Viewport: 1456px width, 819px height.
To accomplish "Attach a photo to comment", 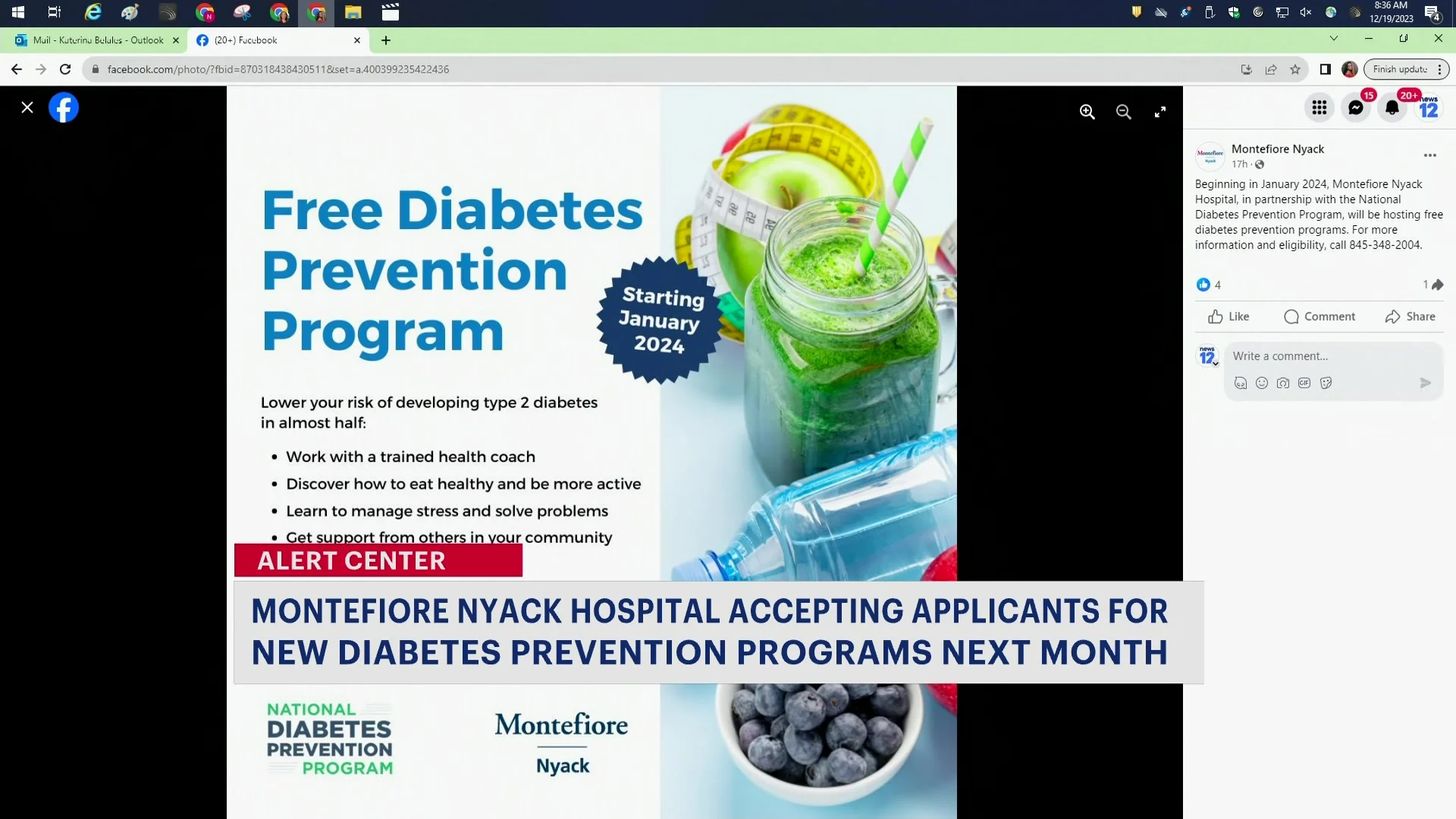I will click(x=1283, y=383).
